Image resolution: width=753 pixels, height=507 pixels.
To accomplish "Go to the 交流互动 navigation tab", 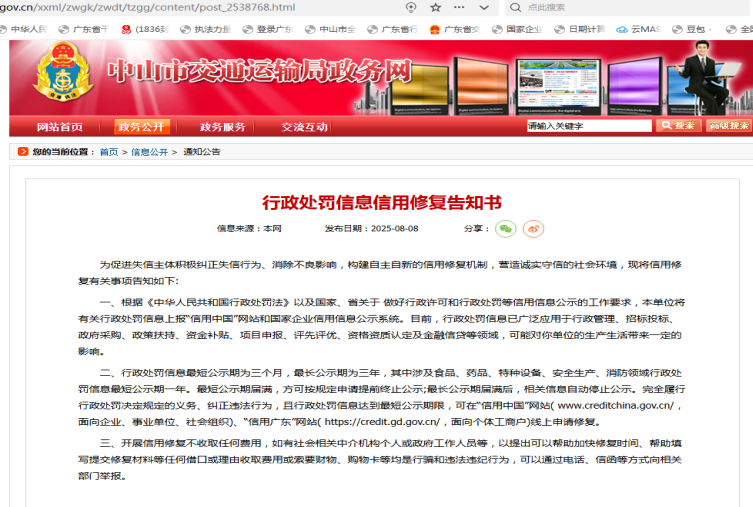I will click(x=304, y=127).
